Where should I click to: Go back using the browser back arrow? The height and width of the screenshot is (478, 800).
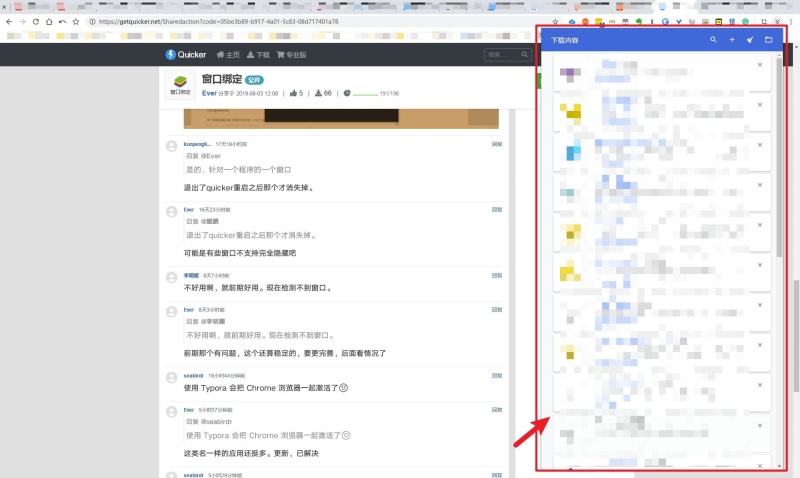9,22
